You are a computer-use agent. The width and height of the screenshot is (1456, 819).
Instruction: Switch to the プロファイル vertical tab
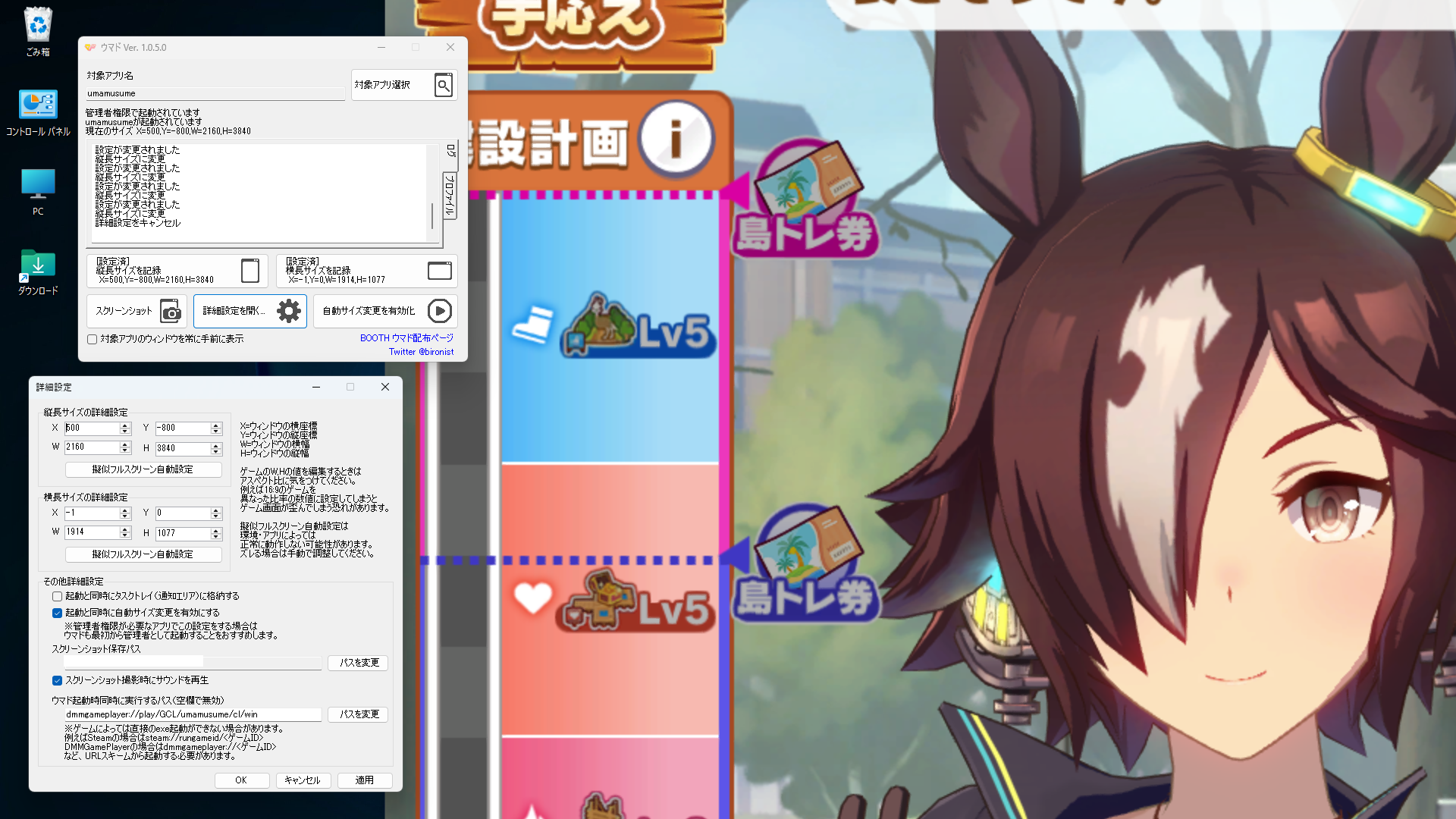450,196
